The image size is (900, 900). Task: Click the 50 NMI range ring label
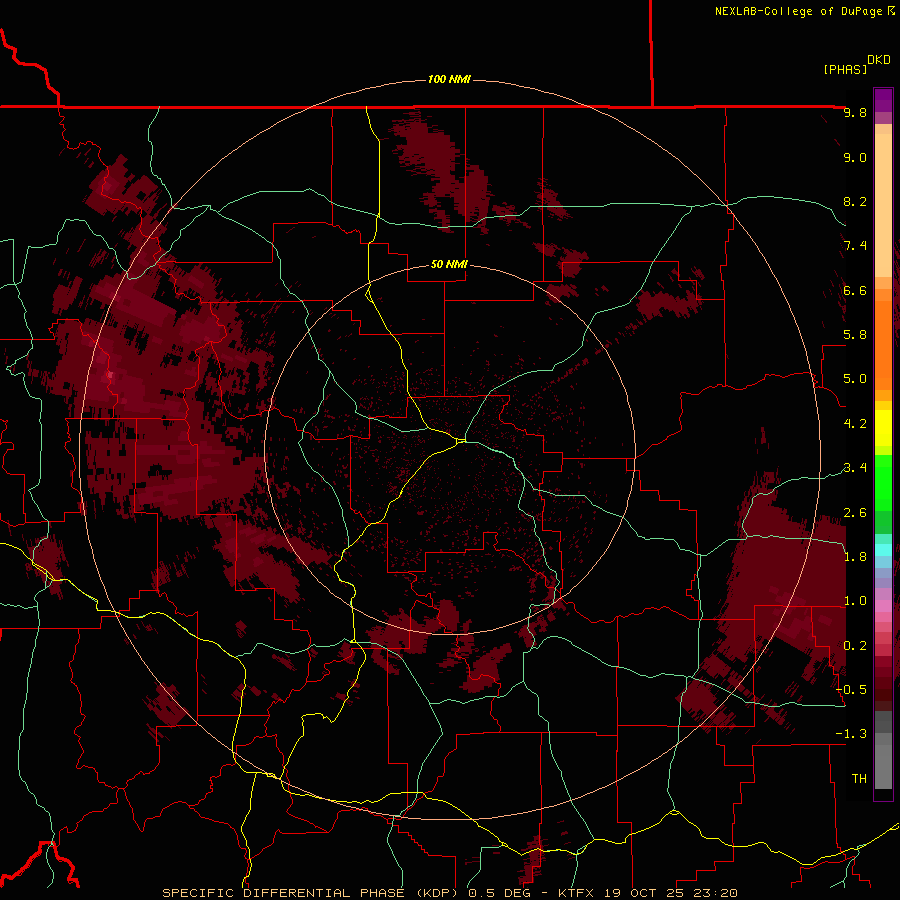coord(449,265)
